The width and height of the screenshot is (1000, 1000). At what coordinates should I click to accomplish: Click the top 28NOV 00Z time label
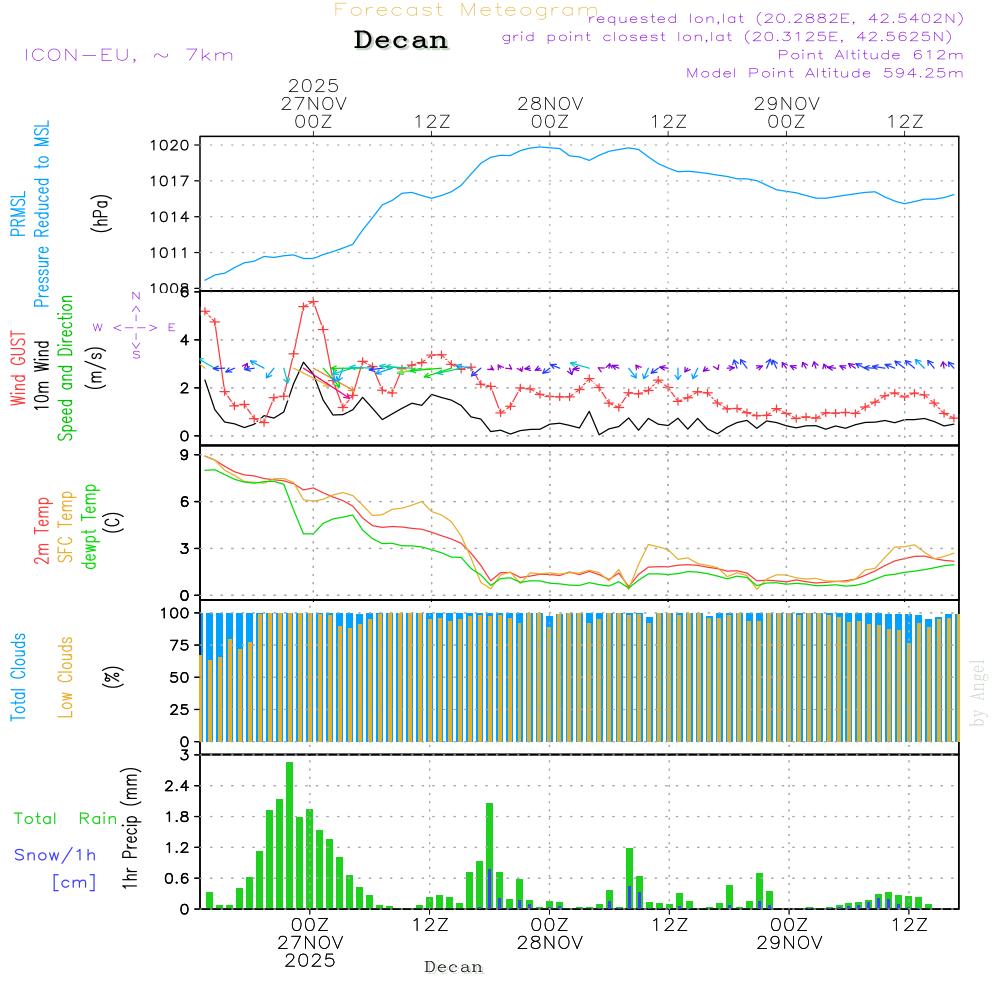[549, 112]
